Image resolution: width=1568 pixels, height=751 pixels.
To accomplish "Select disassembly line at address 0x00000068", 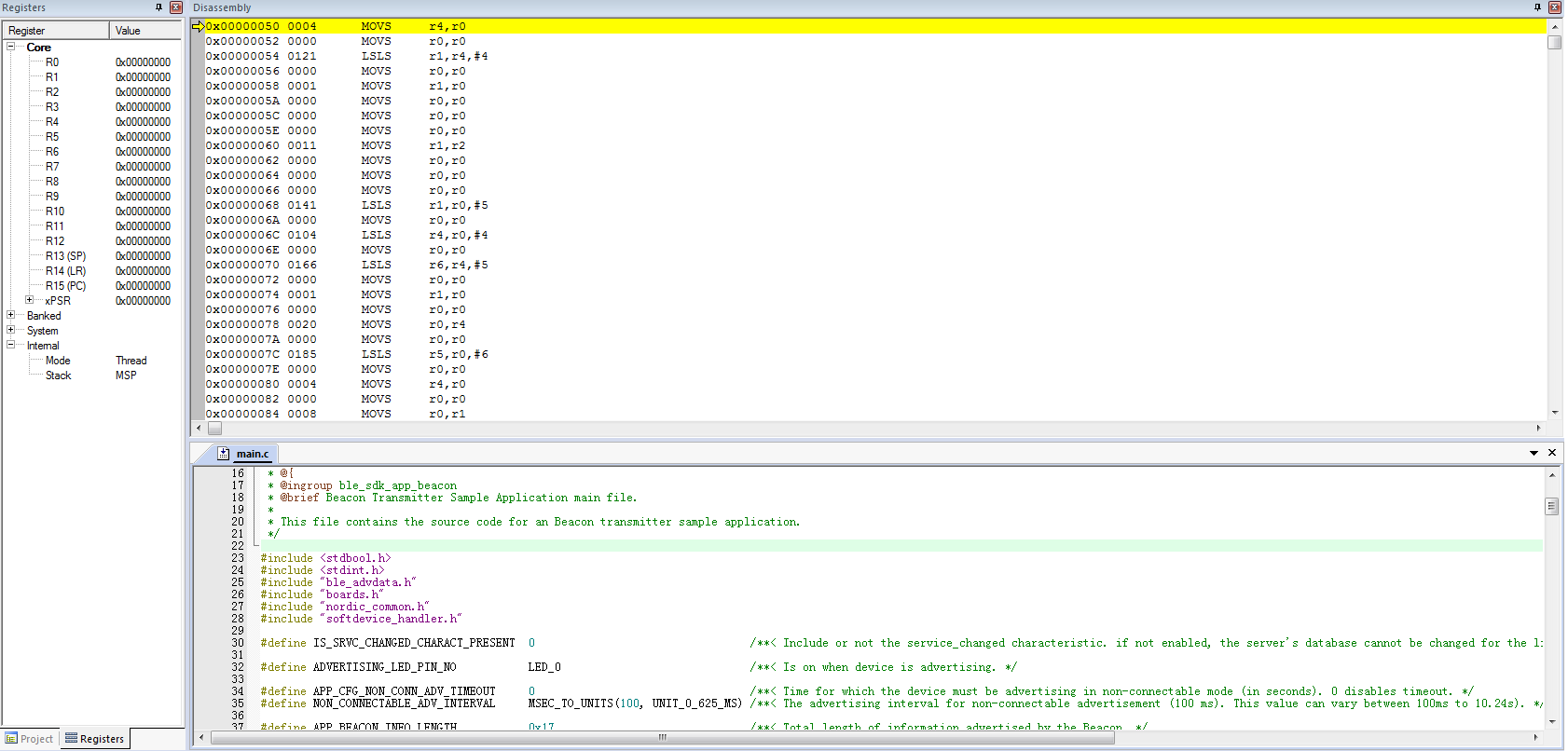I will [x=874, y=205].
